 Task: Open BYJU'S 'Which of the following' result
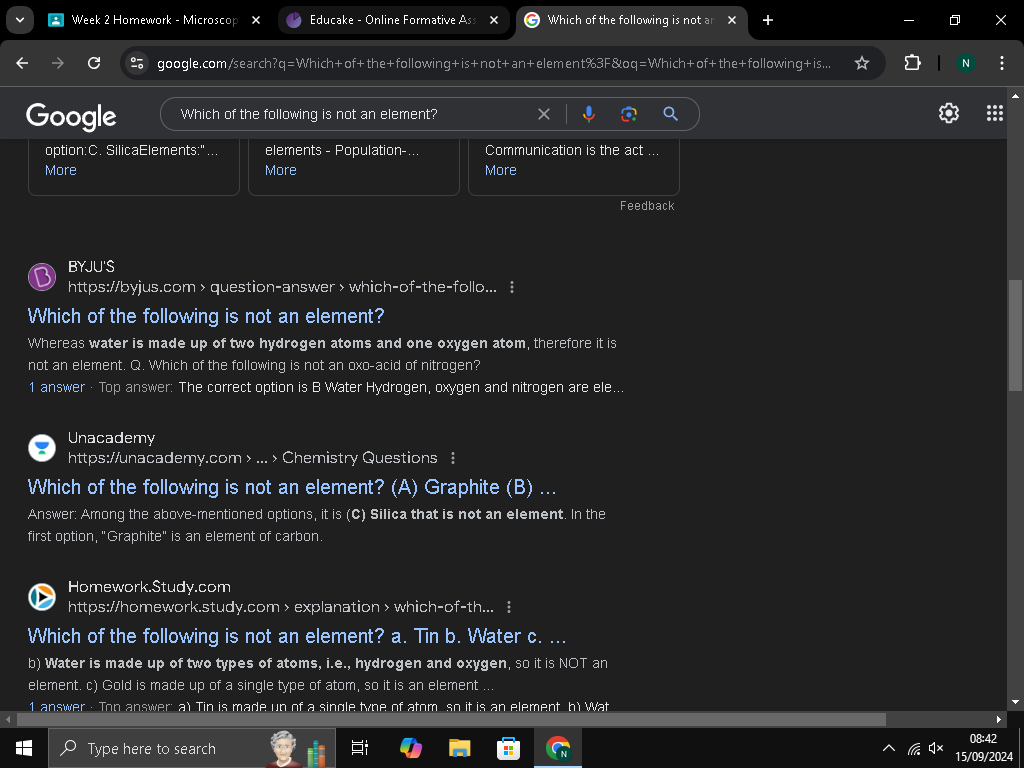click(x=206, y=316)
